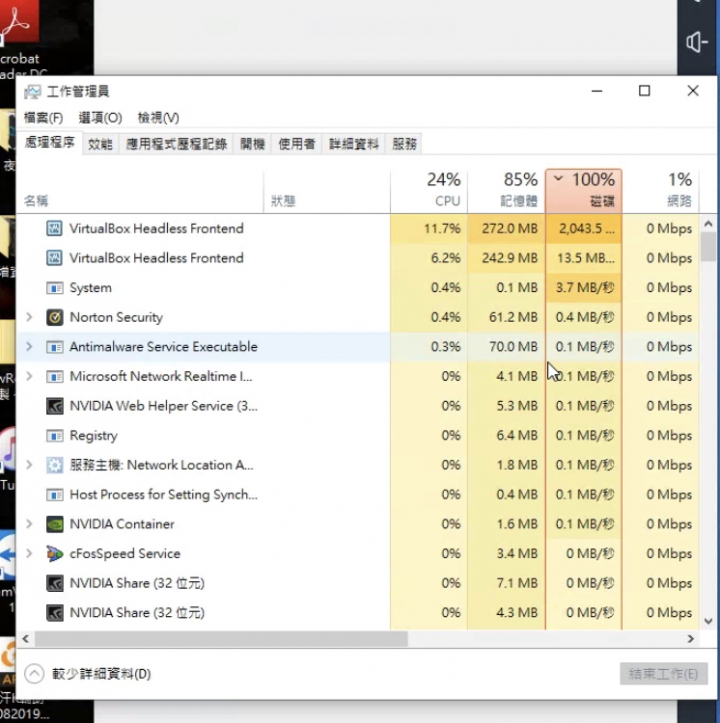Click the vertical scrollbar up arrow
This screenshot has height=723, width=720.
coord(708,224)
